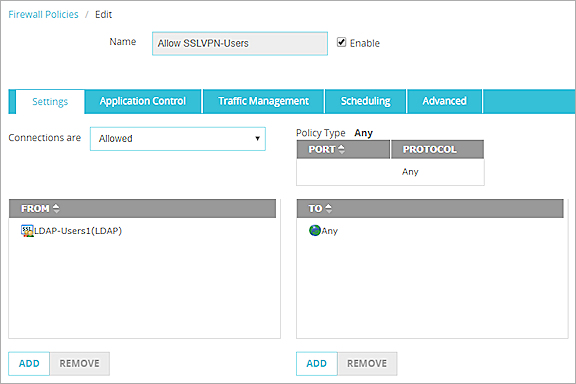Switch to the Settings tab
576x384 pixels.
[x=50, y=101]
